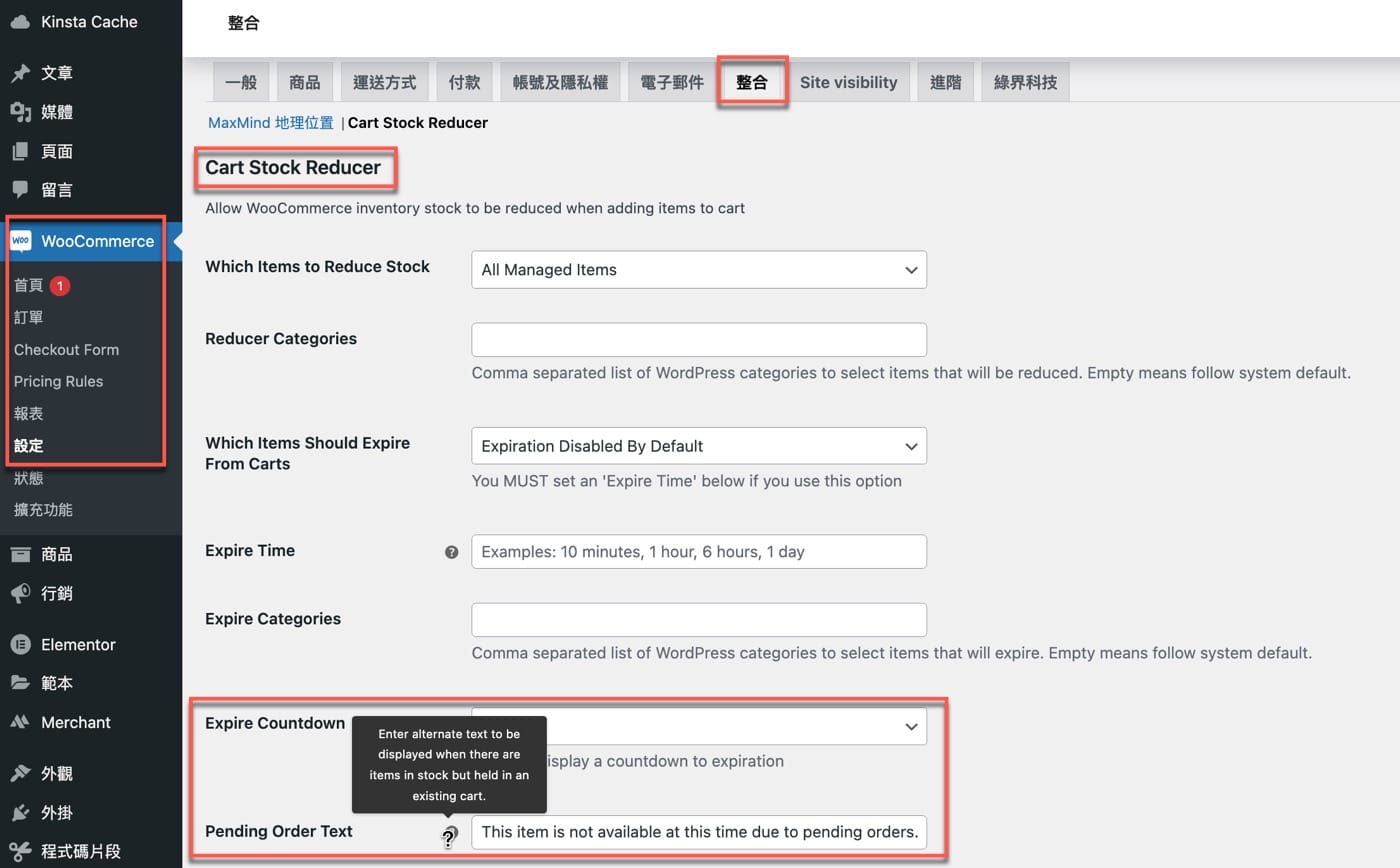Switch to the 進階 settings tab
Viewport: 1400px width, 868px height.
pos(946,82)
